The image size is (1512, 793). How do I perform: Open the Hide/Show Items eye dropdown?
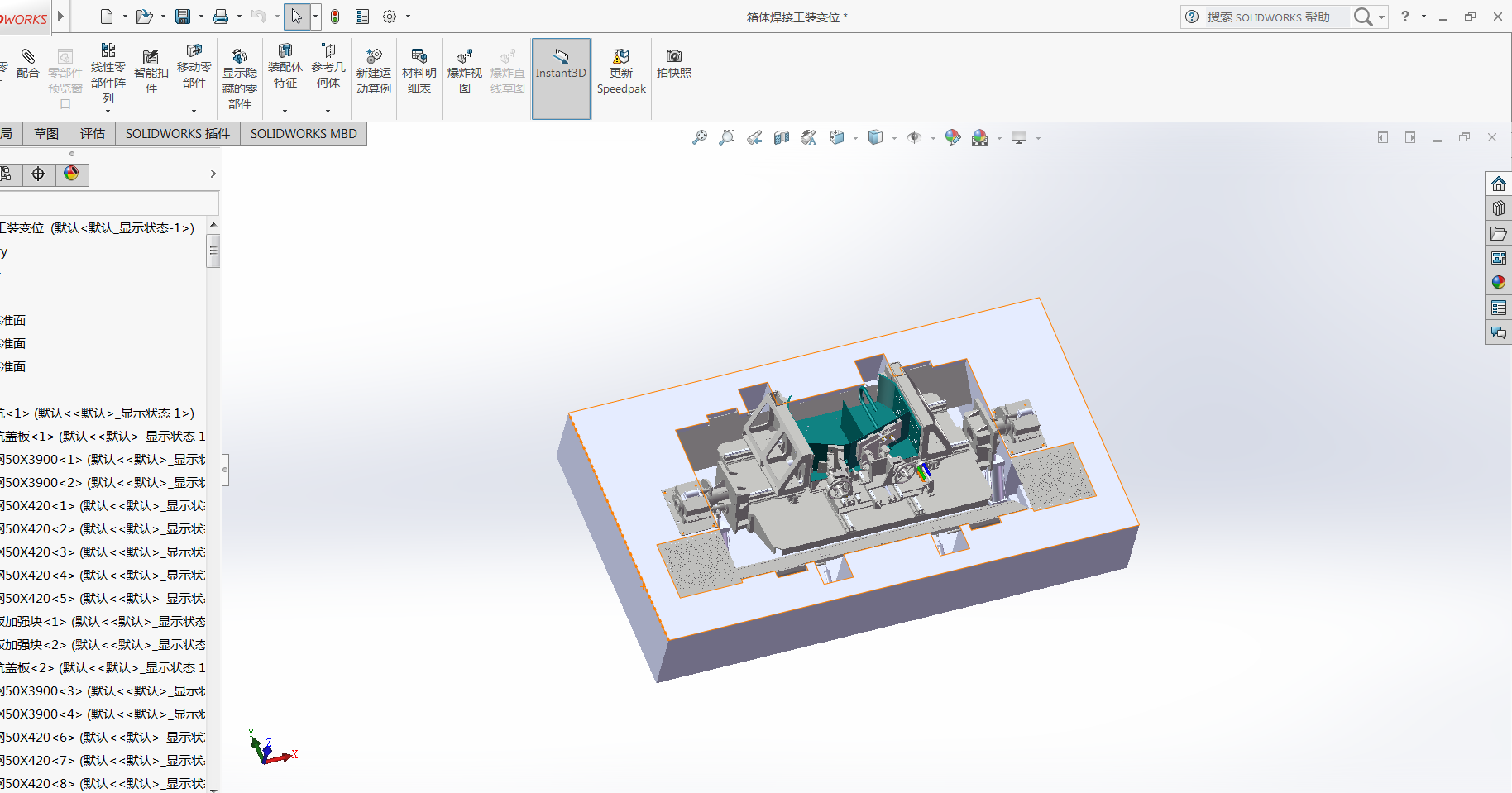[932, 139]
